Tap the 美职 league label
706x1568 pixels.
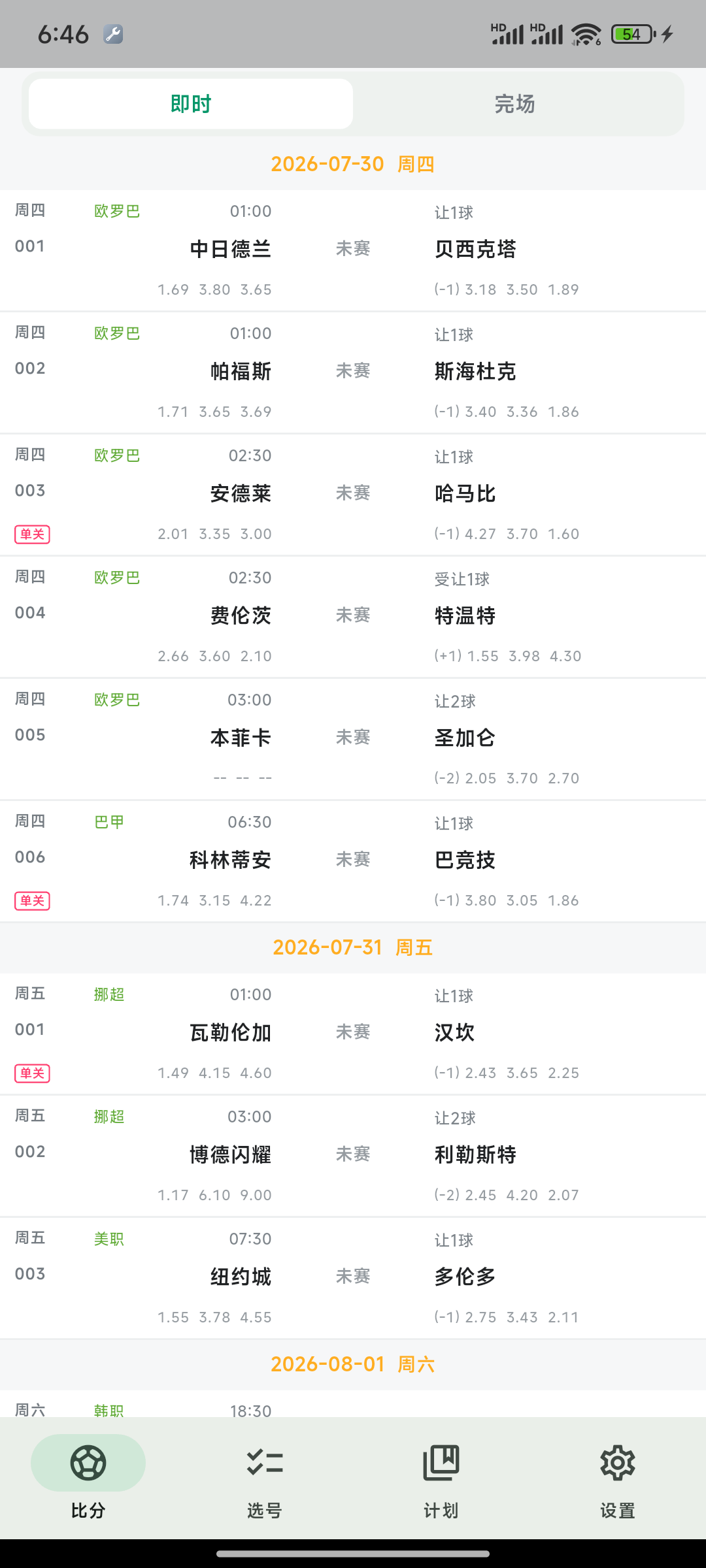tap(109, 1239)
